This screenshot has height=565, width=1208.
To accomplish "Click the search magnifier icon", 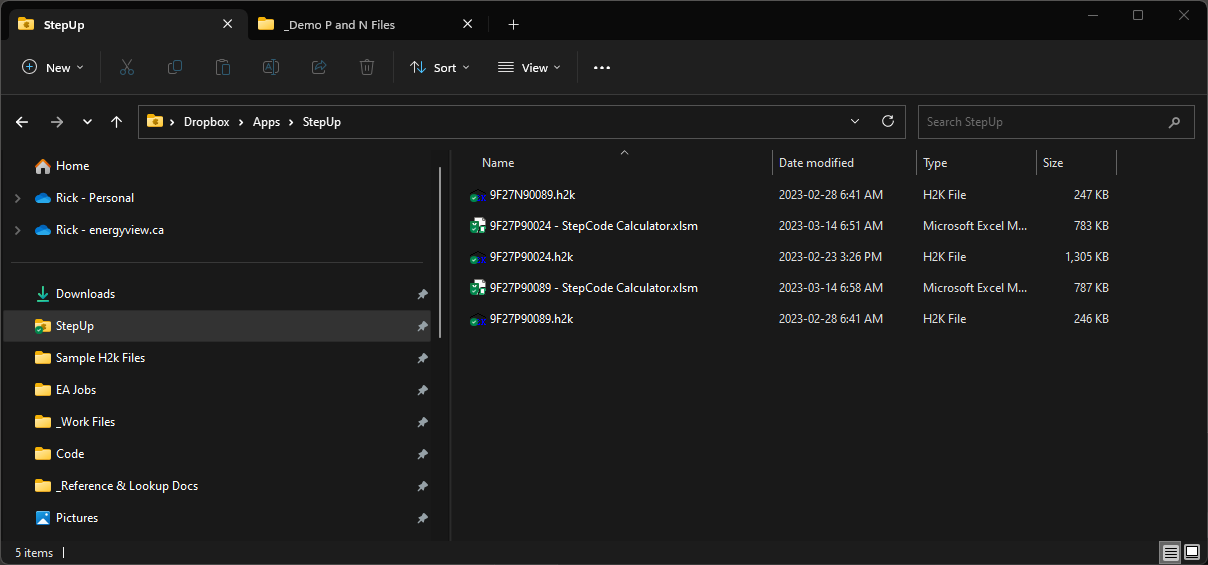I will tap(1174, 122).
